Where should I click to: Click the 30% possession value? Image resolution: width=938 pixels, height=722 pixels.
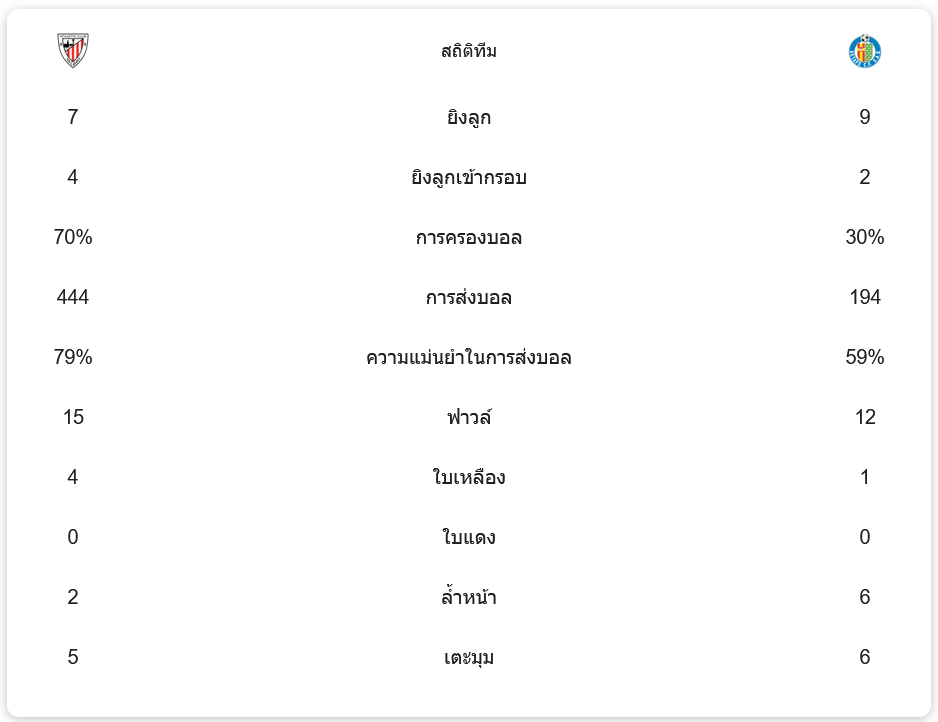click(x=864, y=237)
